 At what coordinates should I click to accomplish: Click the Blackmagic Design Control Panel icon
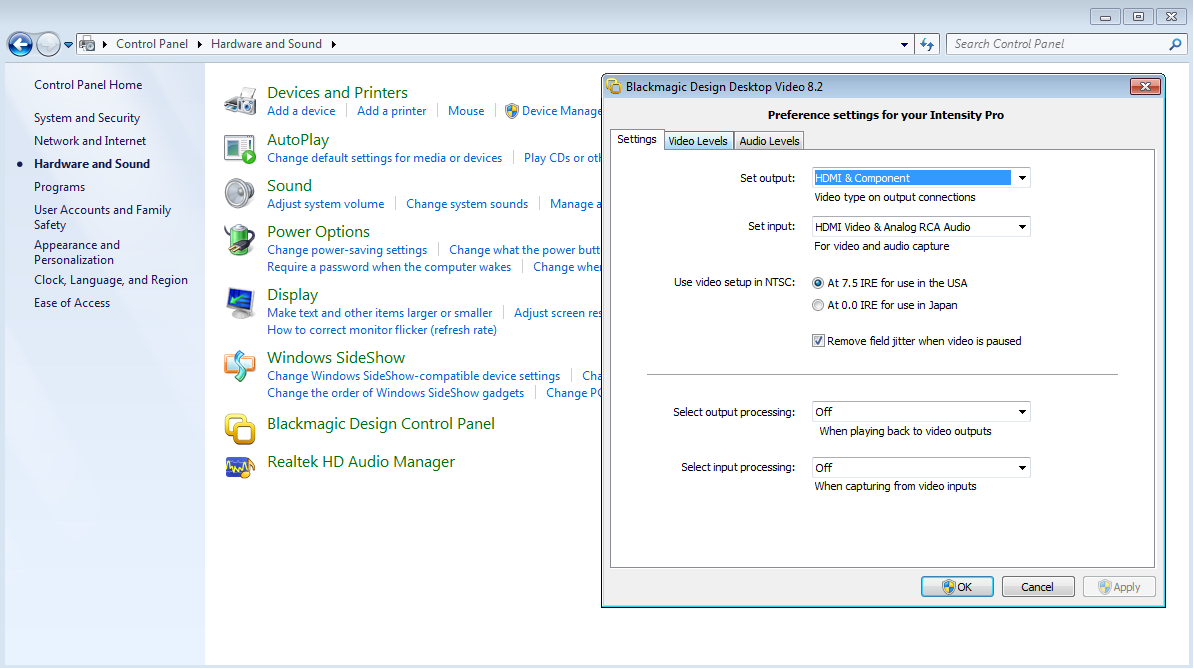click(x=240, y=428)
